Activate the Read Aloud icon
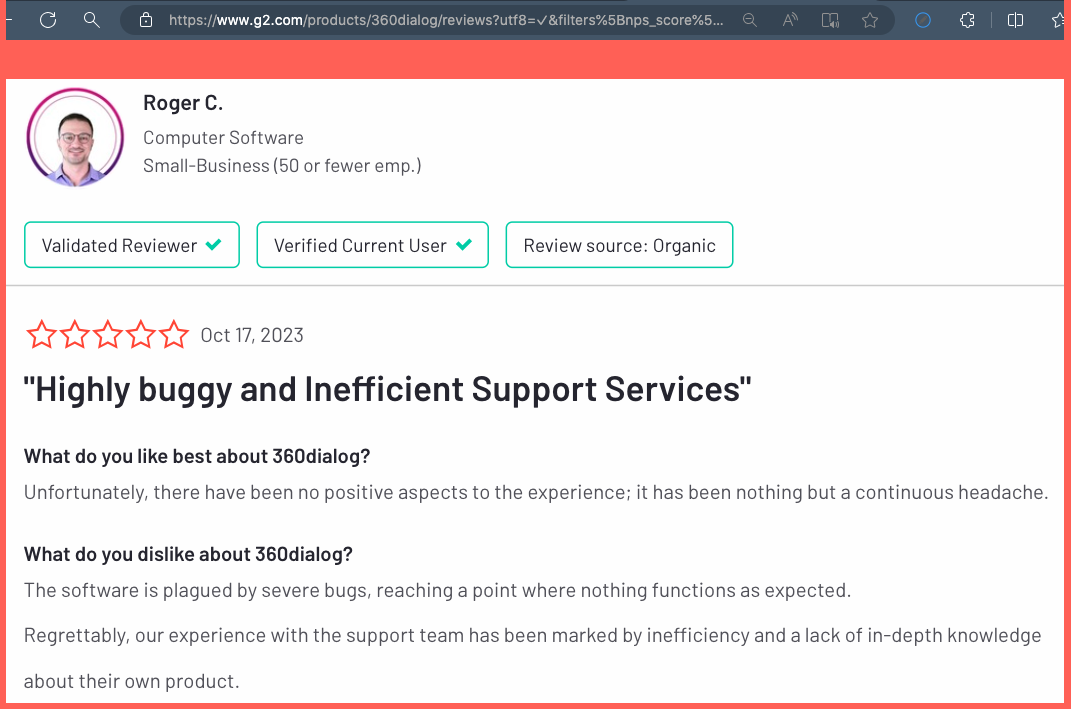Viewport: 1071px width, 709px height. (x=790, y=20)
